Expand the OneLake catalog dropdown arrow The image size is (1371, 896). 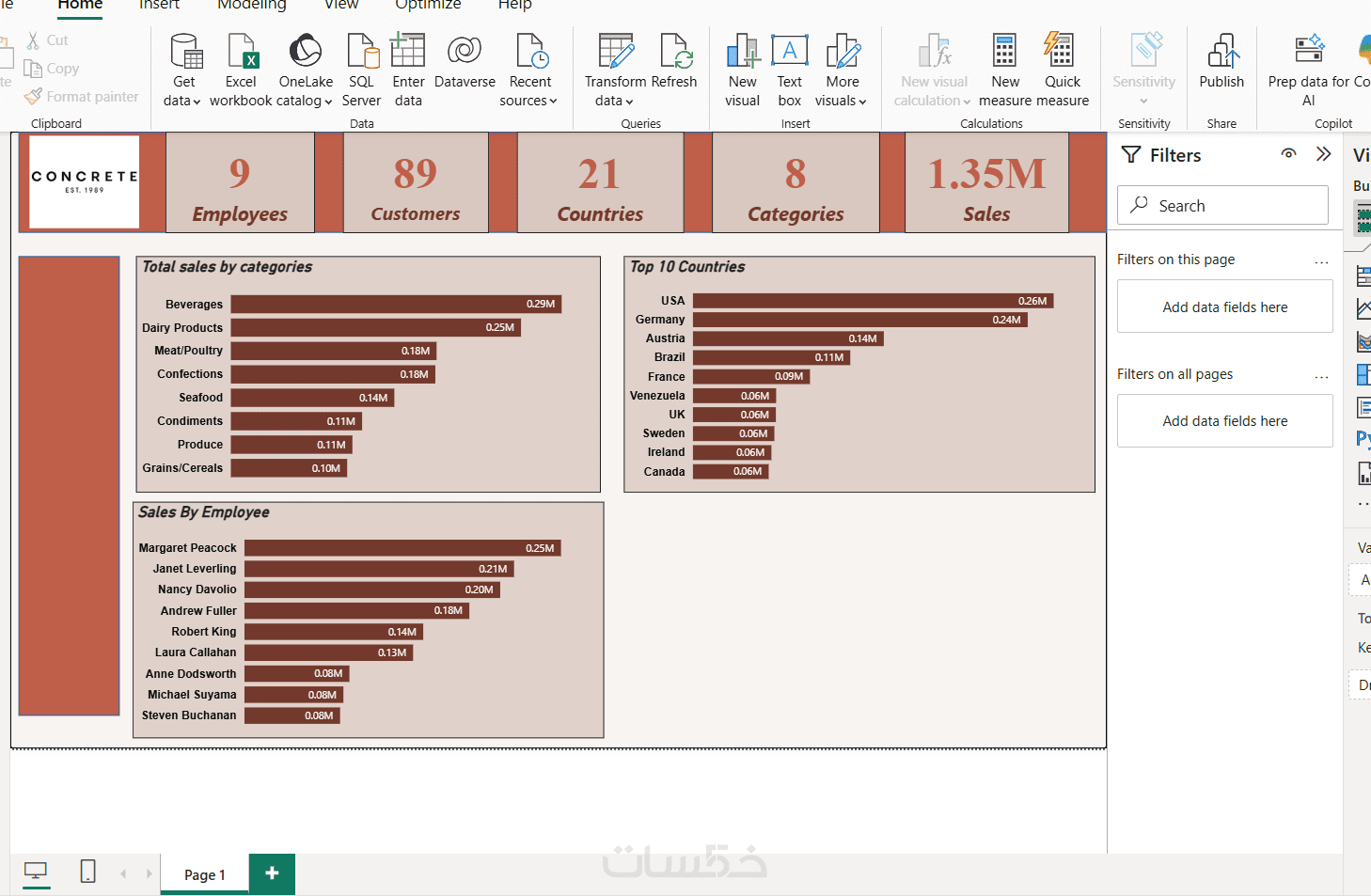click(x=328, y=102)
